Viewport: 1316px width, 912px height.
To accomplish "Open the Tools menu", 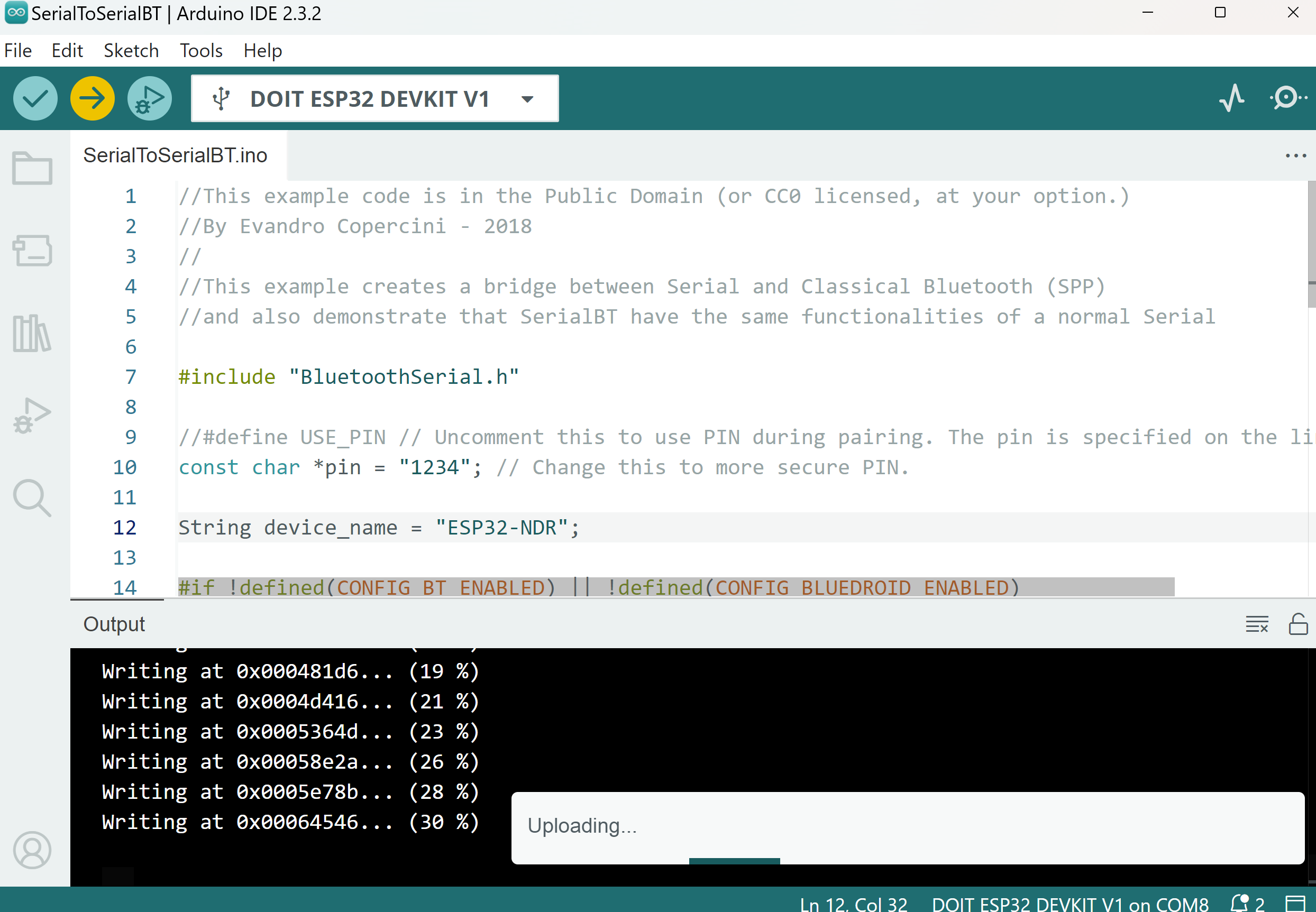I will (201, 50).
